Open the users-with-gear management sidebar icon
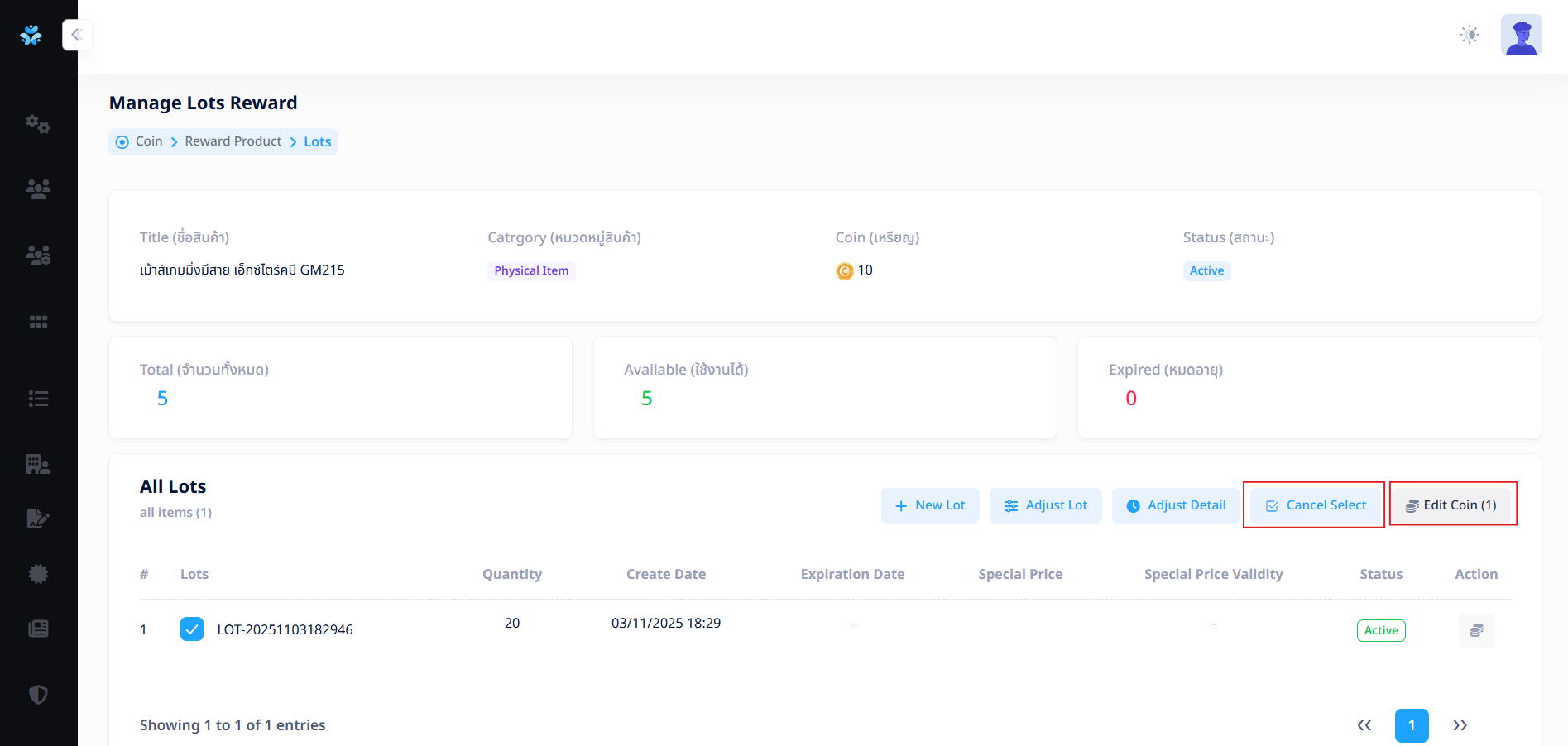The image size is (1568, 746). [38, 256]
